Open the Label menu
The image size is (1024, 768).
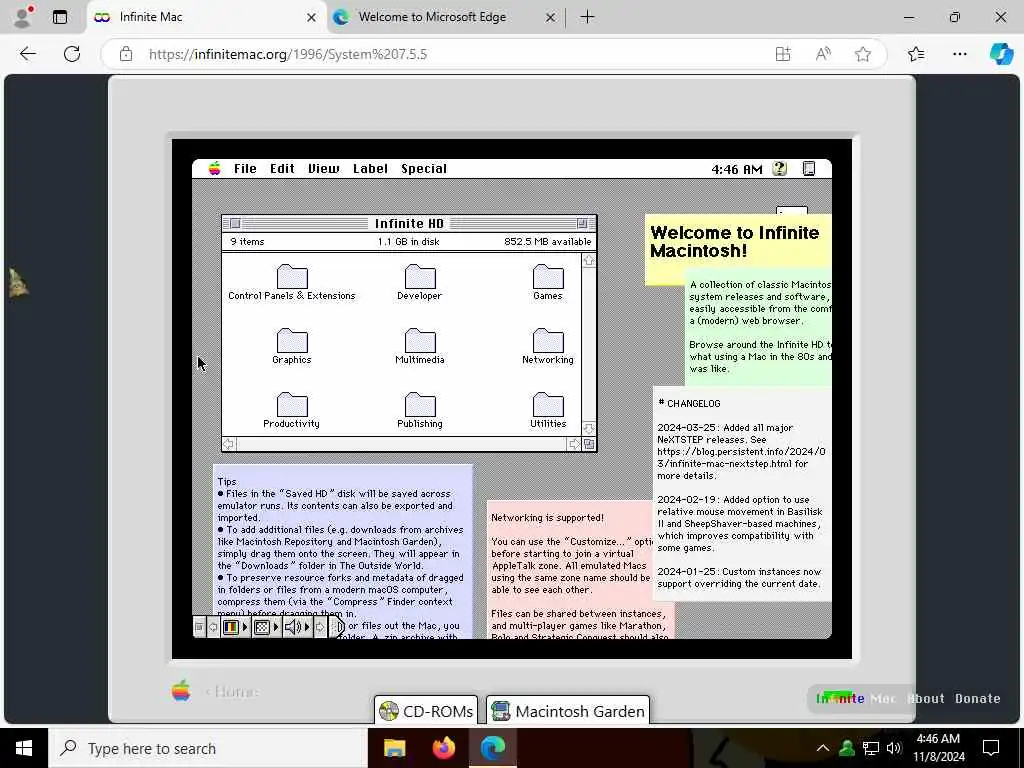click(370, 168)
